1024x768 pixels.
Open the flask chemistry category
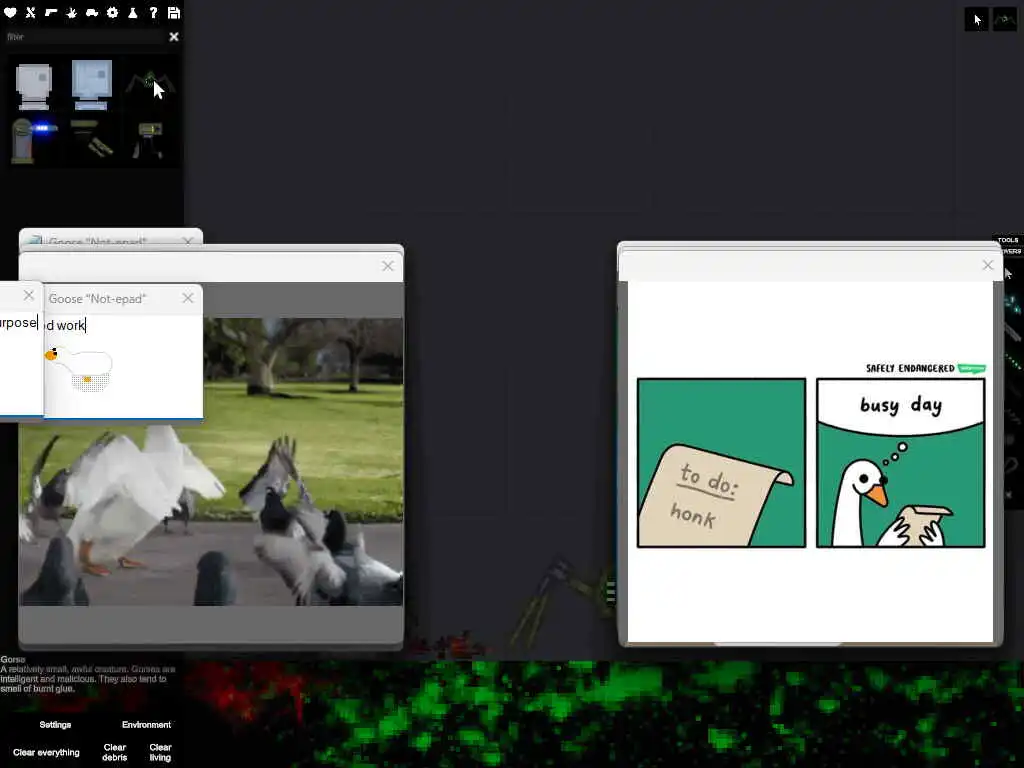pos(133,12)
